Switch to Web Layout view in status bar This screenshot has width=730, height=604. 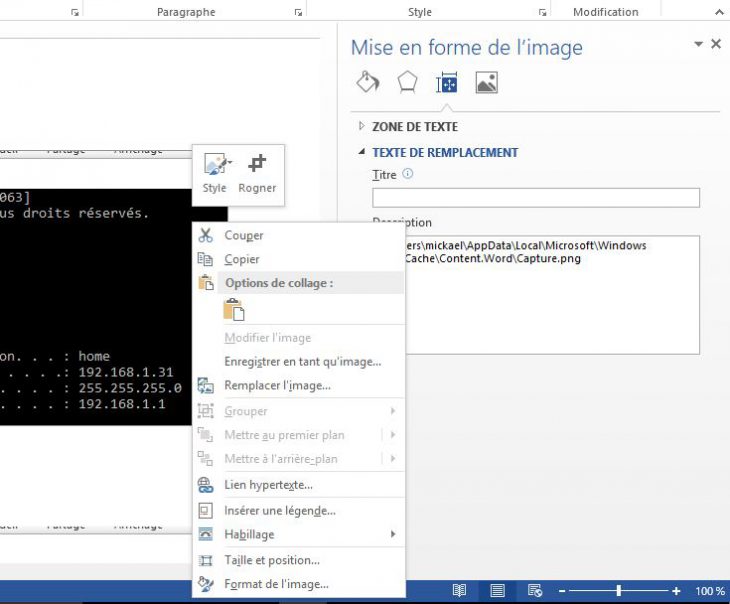click(x=535, y=590)
